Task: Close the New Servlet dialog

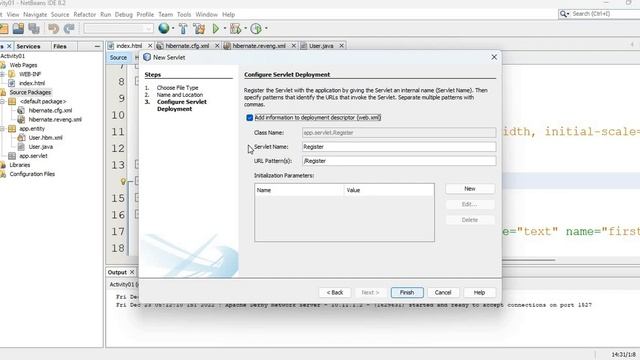Action: pos(494,57)
